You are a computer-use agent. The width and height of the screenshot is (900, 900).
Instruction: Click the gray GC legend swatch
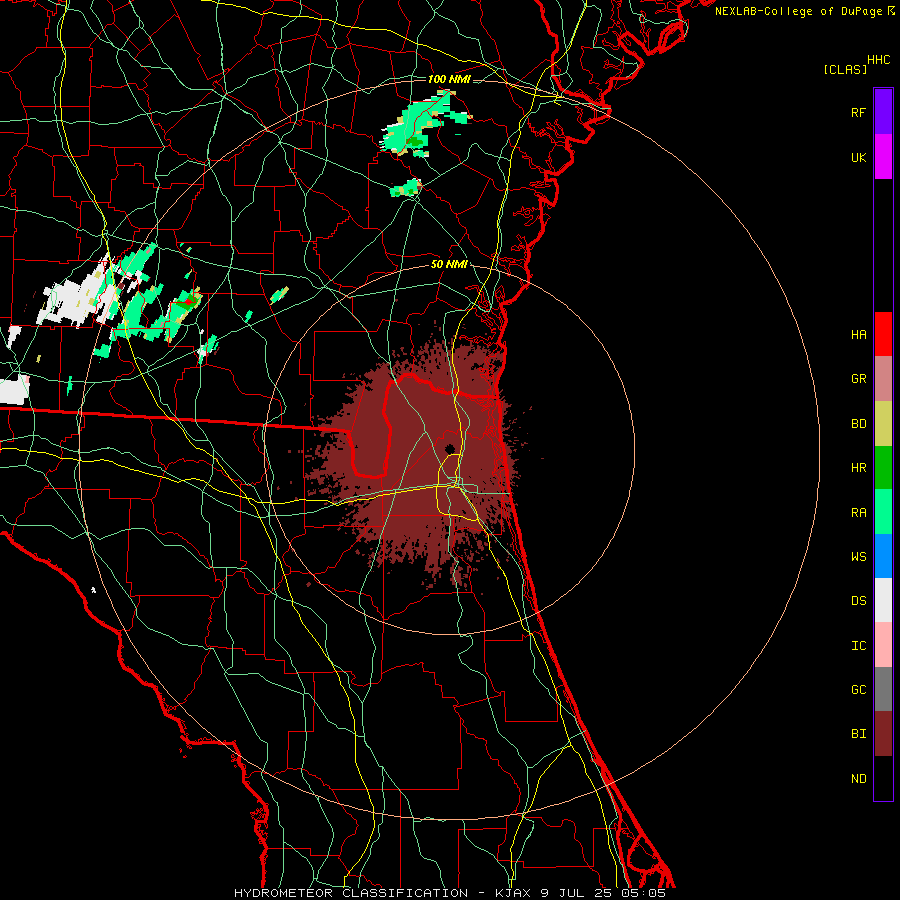click(x=883, y=689)
